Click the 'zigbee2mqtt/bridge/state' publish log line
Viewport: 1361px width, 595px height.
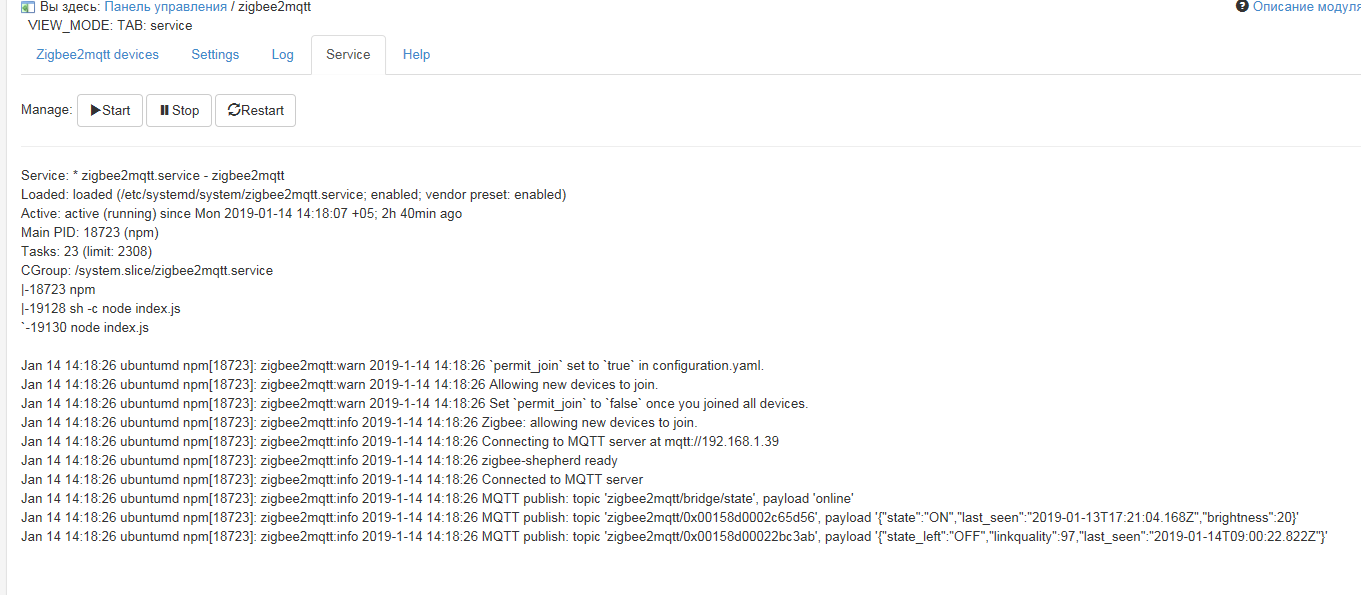point(437,498)
